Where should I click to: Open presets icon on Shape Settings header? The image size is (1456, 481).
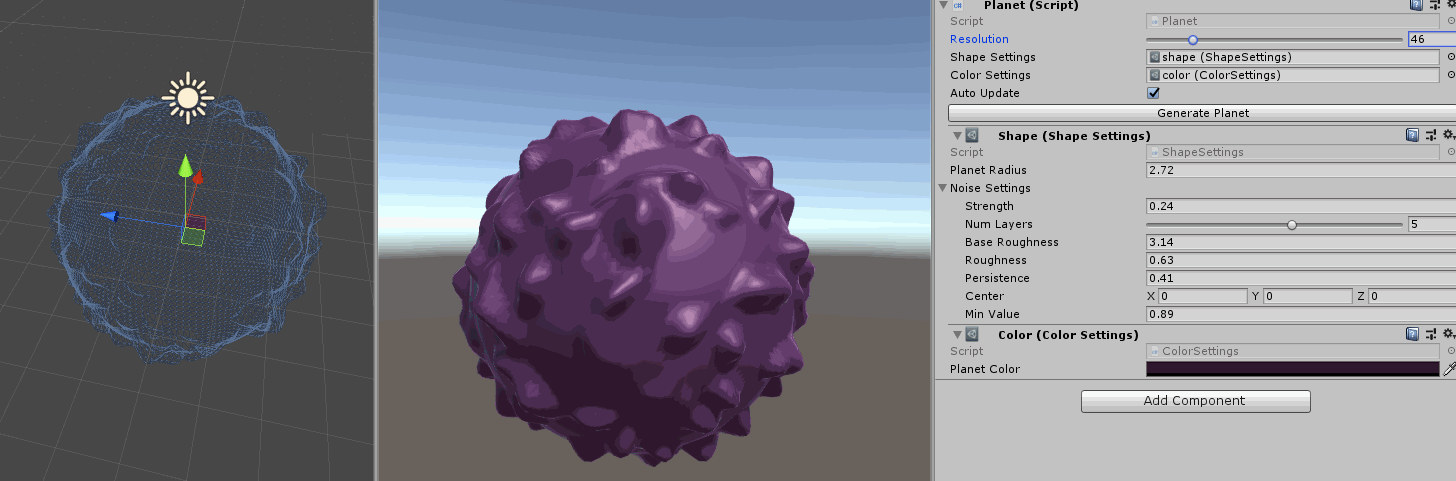[1432, 135]
